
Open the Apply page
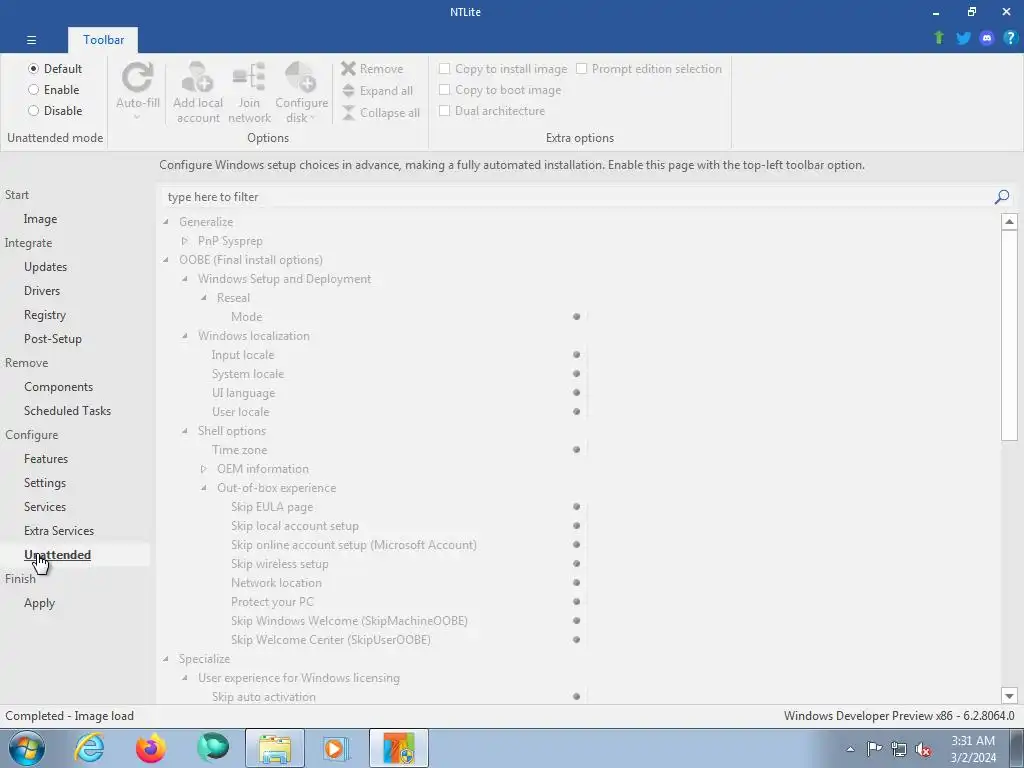click(x=40, y=603)
